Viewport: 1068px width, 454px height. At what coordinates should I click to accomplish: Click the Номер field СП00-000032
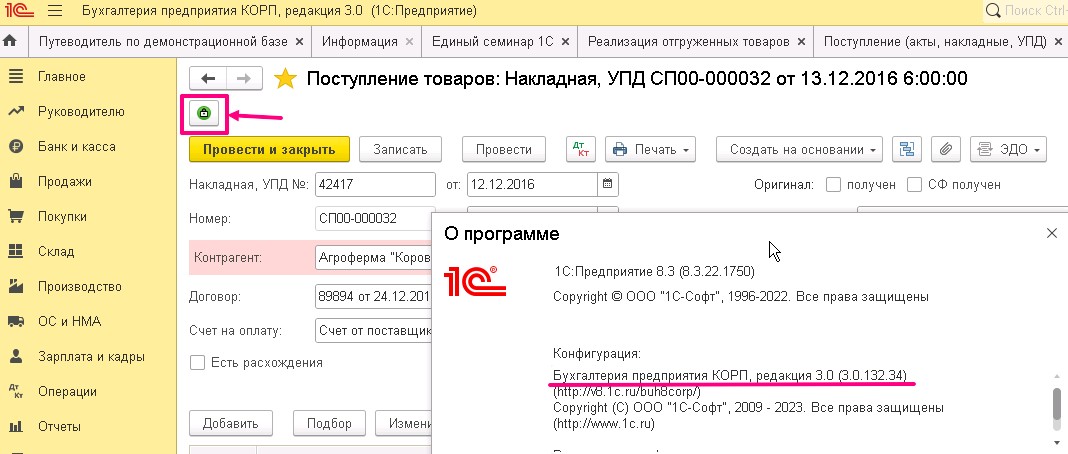pos(375,218)
